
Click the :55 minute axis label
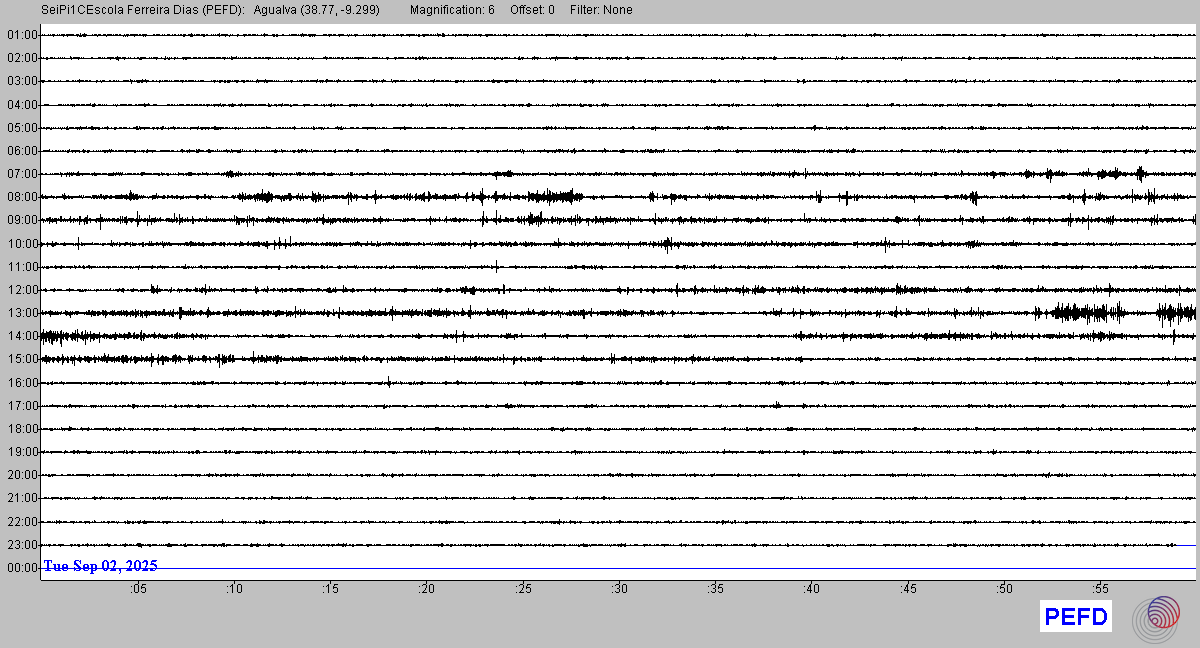click(1100, 589)
